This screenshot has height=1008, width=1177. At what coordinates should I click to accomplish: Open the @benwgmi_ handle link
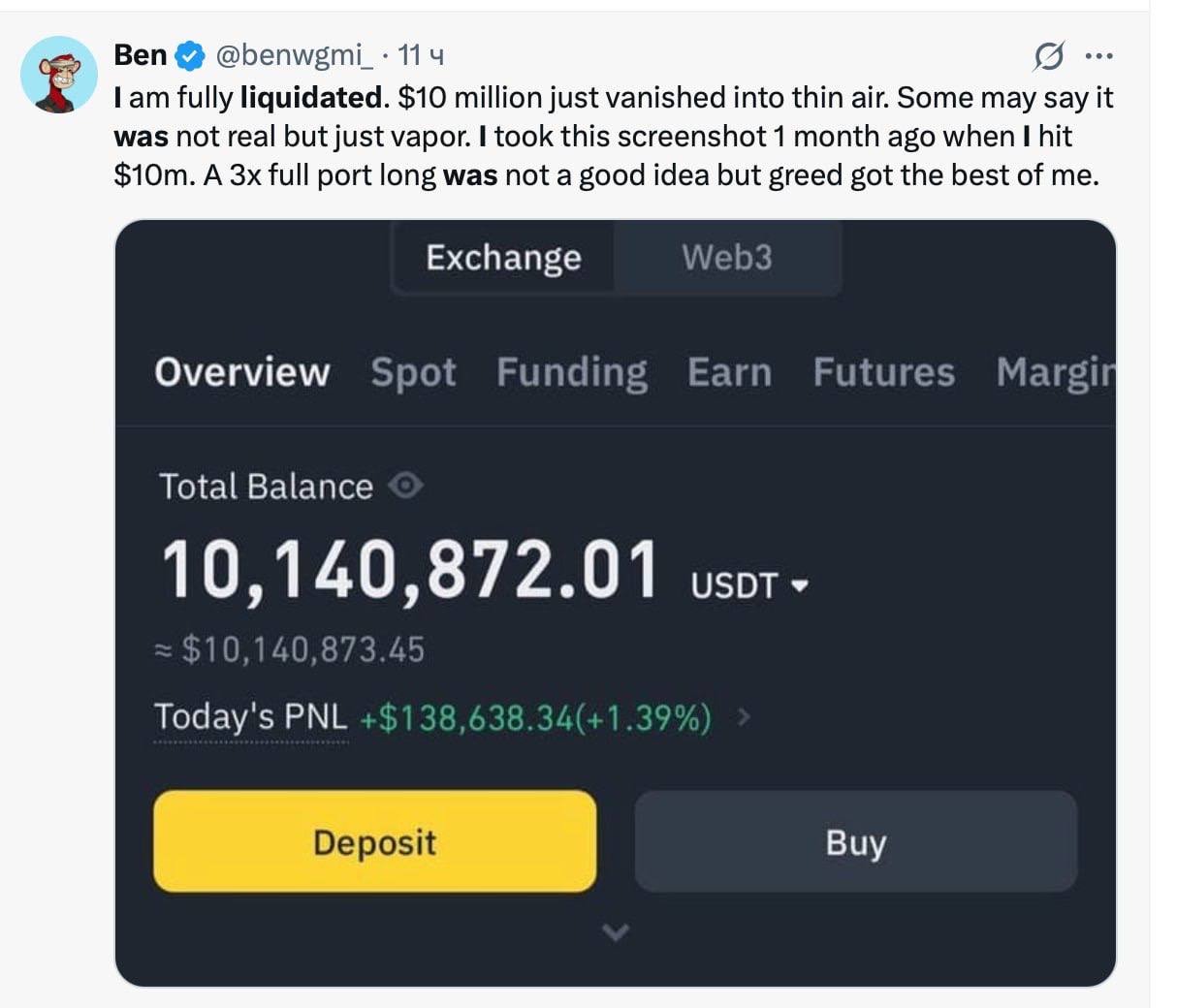click(293, 55)
